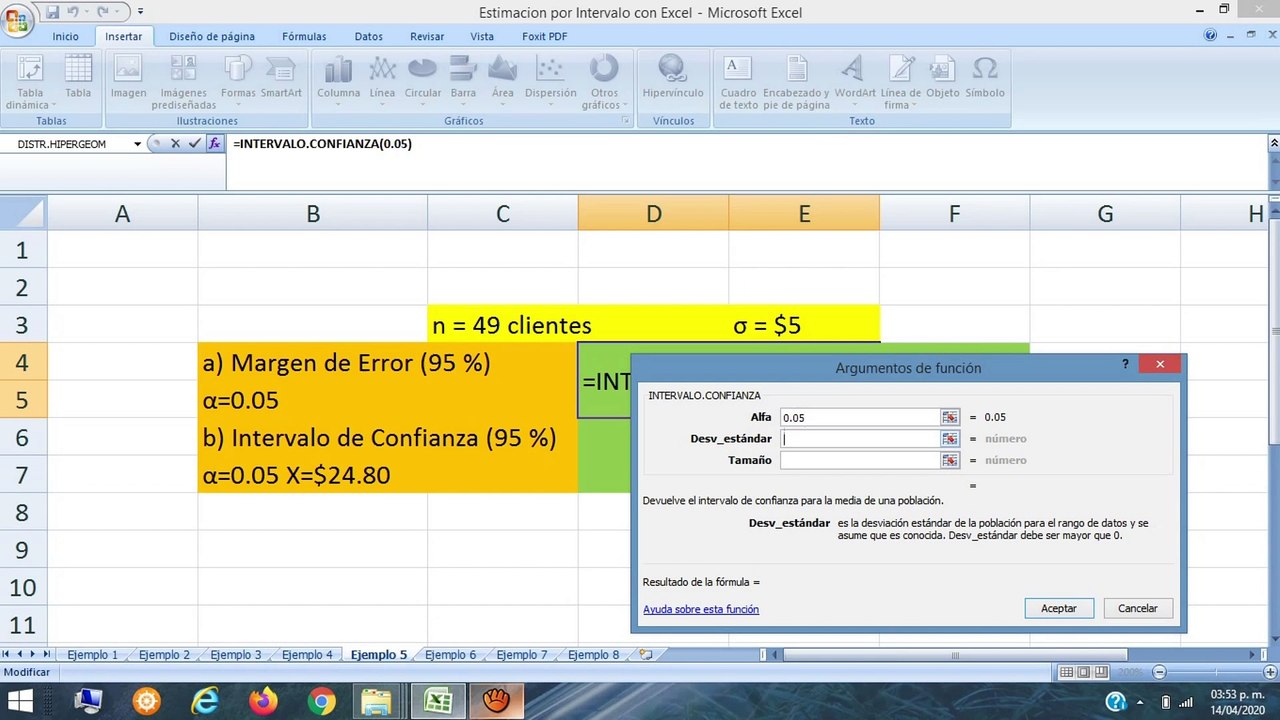The height and width of the screenshot is (720, 1280).
Task: Switch to Page Layout view button
Action: tap(1083, 672)
